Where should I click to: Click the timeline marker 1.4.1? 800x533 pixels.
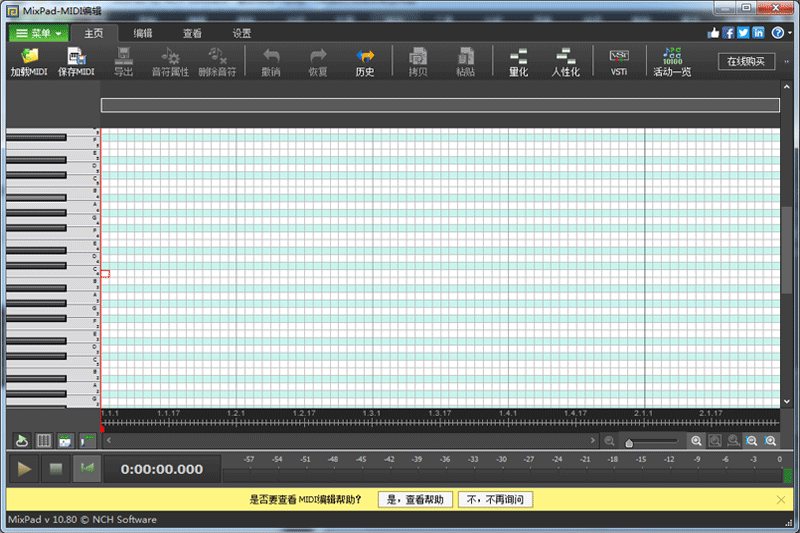point(508,413)
